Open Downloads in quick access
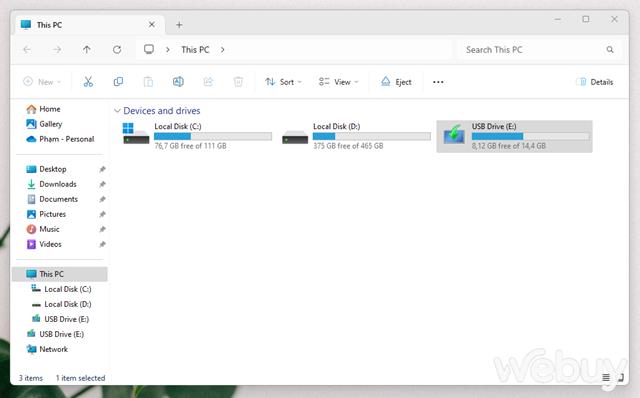Screen dimensions: 640x398 pos(51,184)
